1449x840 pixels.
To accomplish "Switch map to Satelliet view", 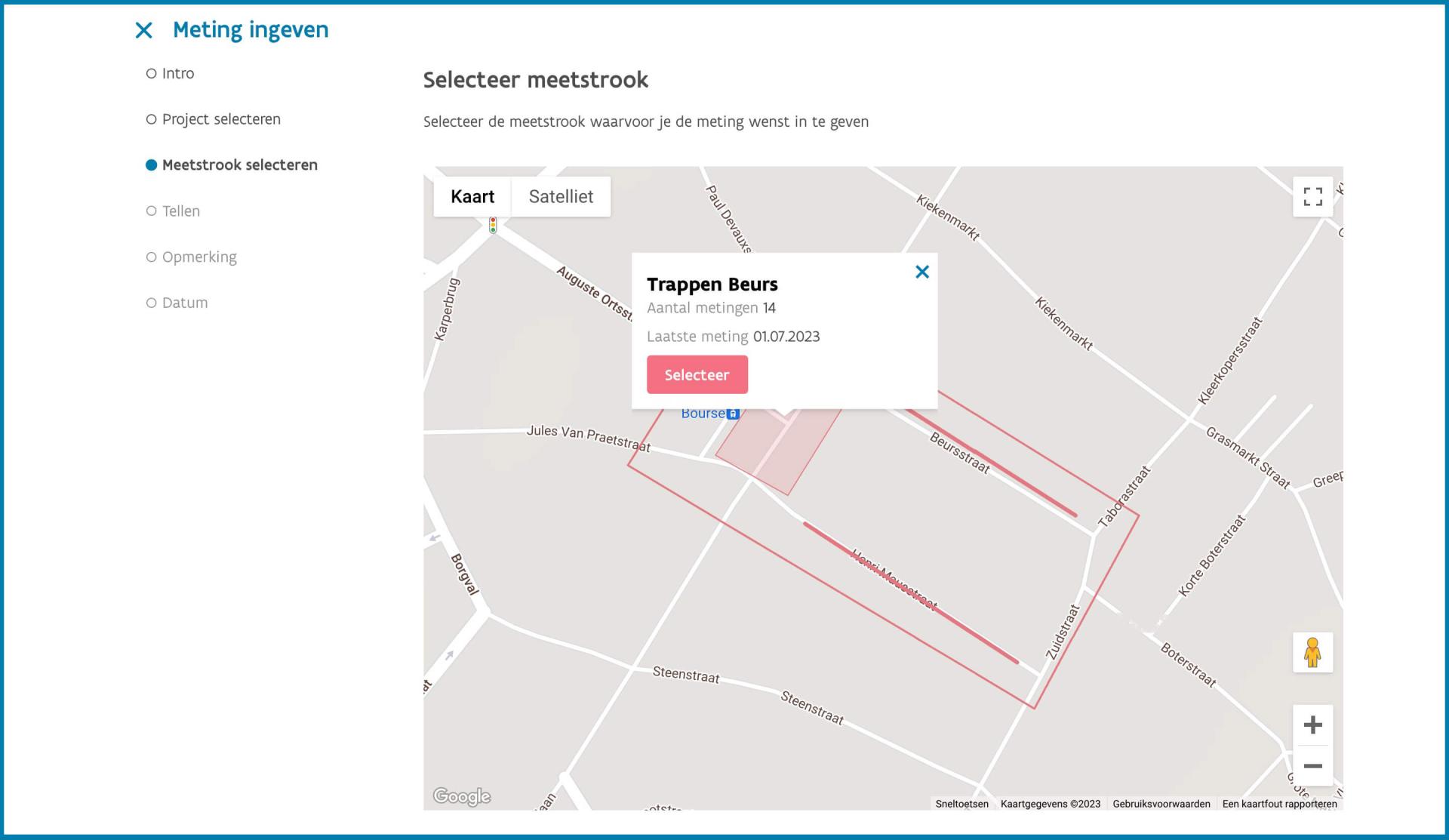I will tap(561, 196).
